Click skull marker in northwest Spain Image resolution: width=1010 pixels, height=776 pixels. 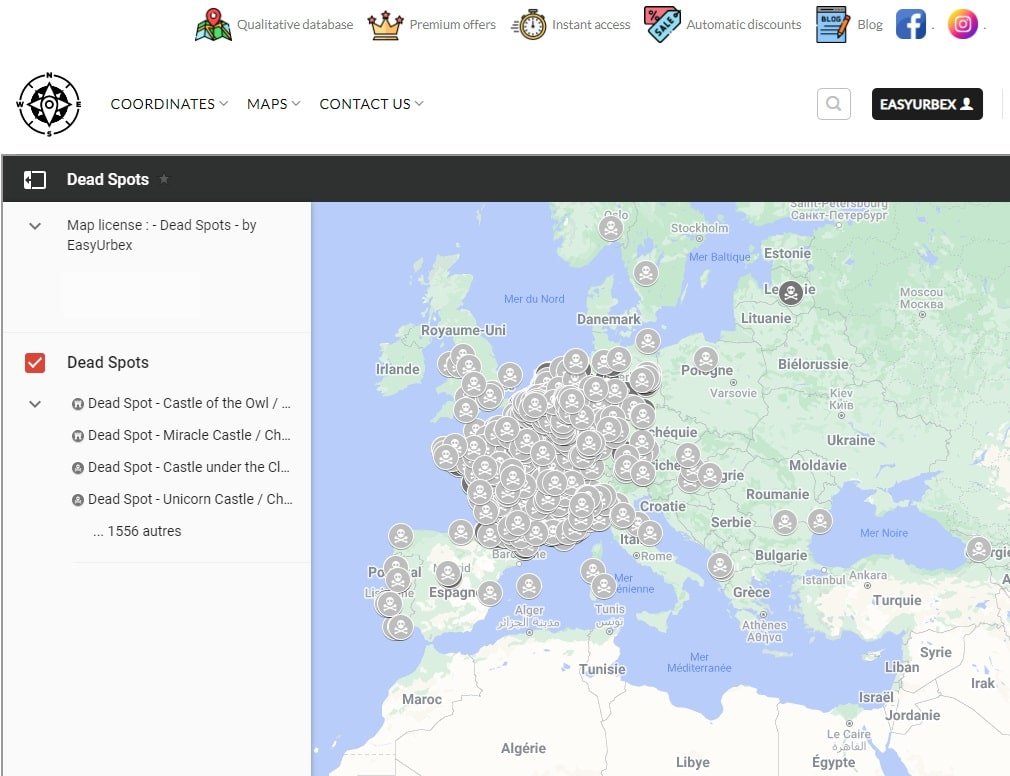tap(401, 536)
